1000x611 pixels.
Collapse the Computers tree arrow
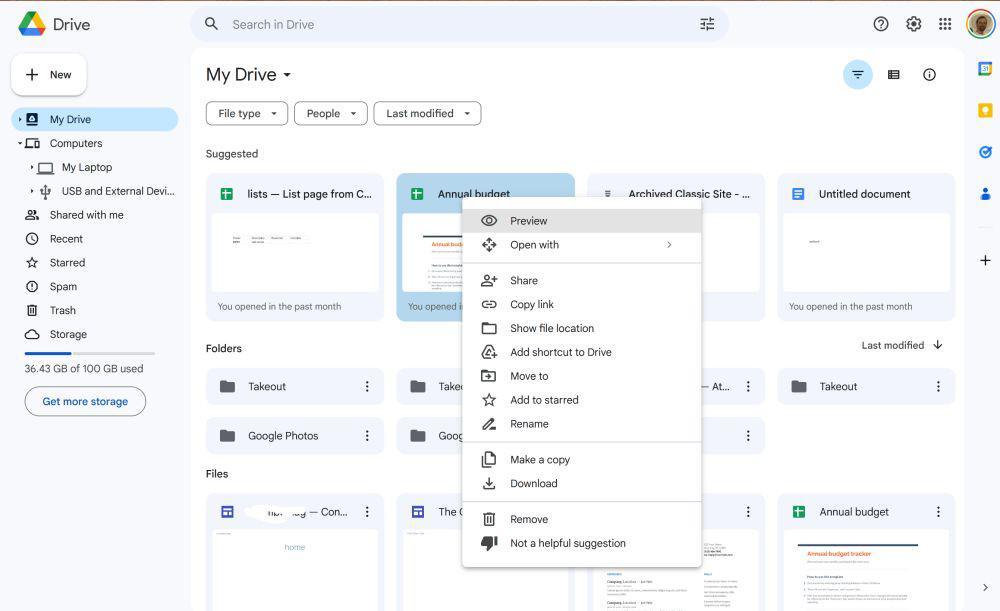(x=20, y=144)
